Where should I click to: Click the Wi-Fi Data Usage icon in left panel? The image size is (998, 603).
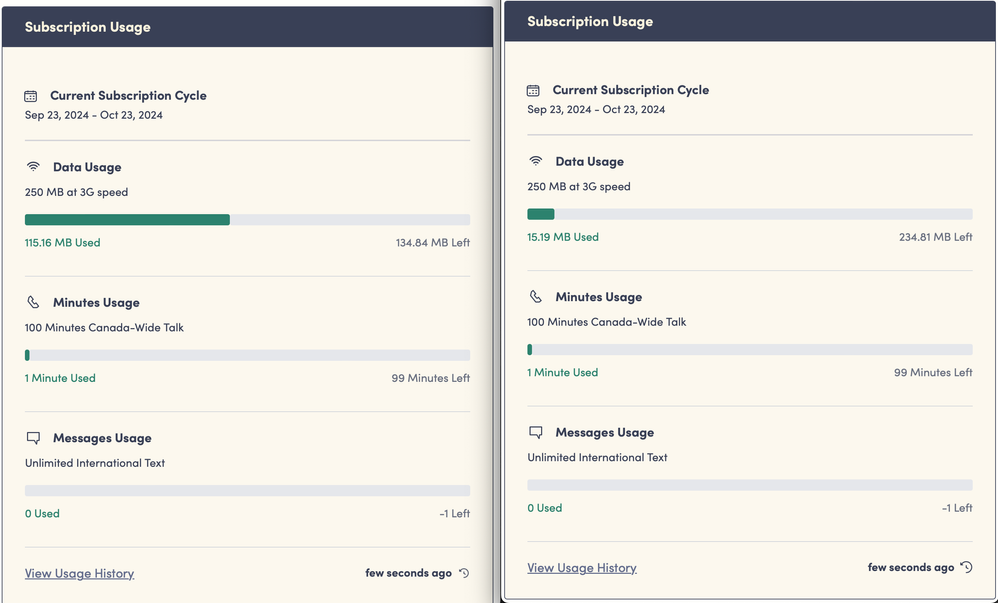coord(33,167)
